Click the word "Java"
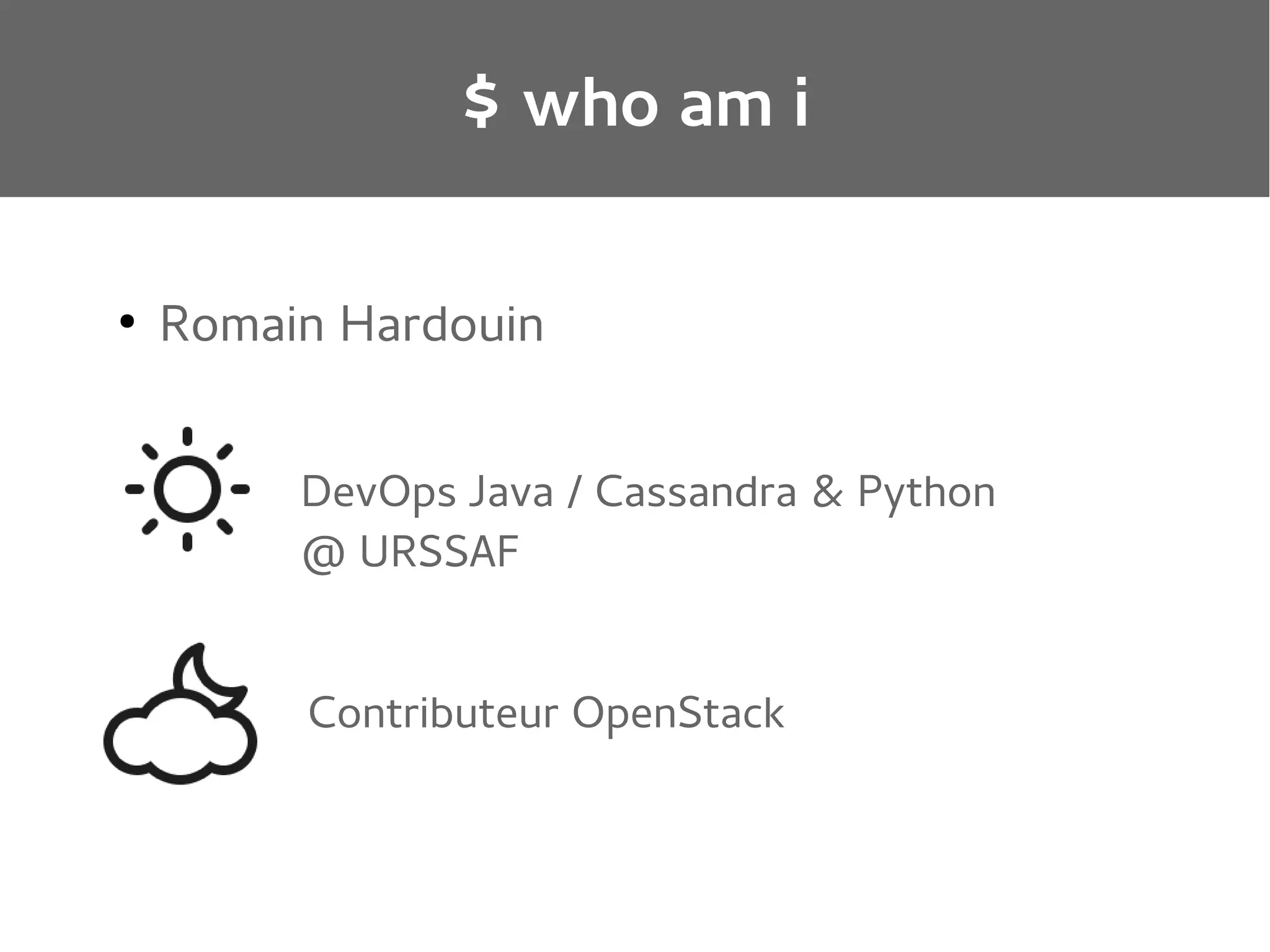 [510, 492]
